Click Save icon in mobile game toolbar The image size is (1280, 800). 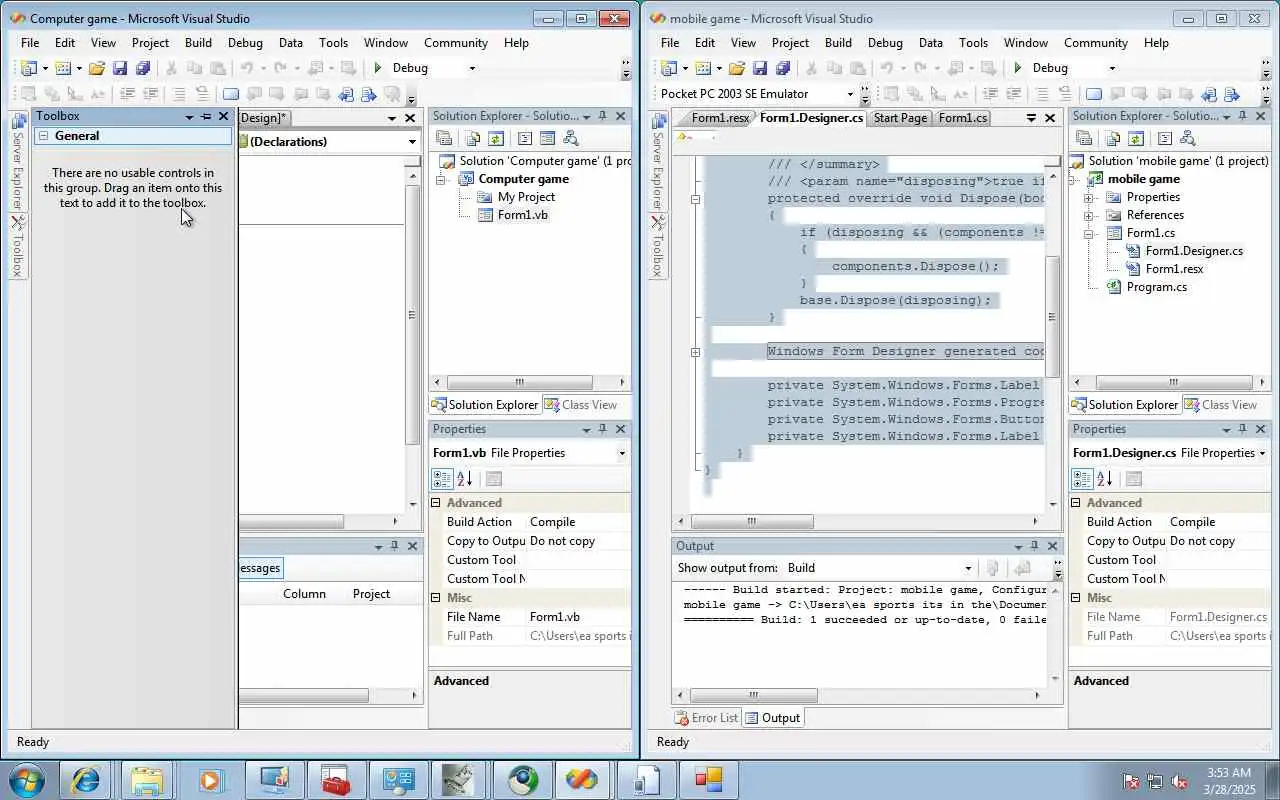760,68
